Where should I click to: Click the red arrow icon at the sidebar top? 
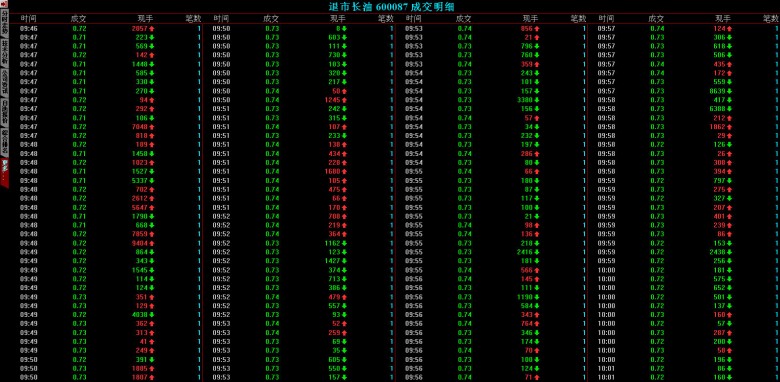click(x=4, y=4)
